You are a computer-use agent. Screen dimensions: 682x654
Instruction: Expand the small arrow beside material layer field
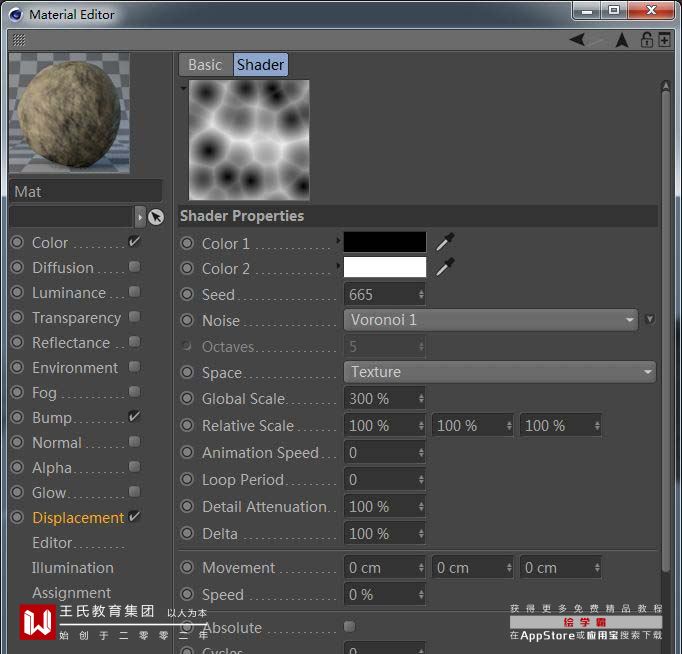[x=140, y=217]
